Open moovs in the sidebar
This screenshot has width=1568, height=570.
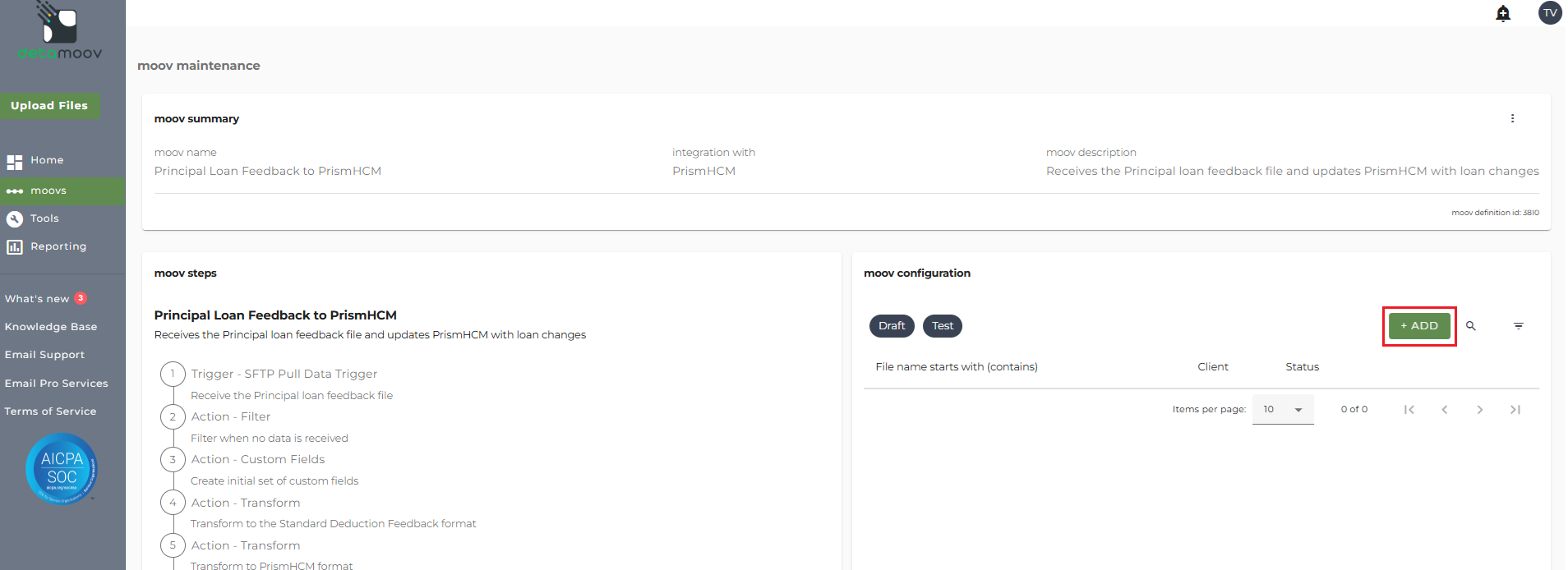62,191
